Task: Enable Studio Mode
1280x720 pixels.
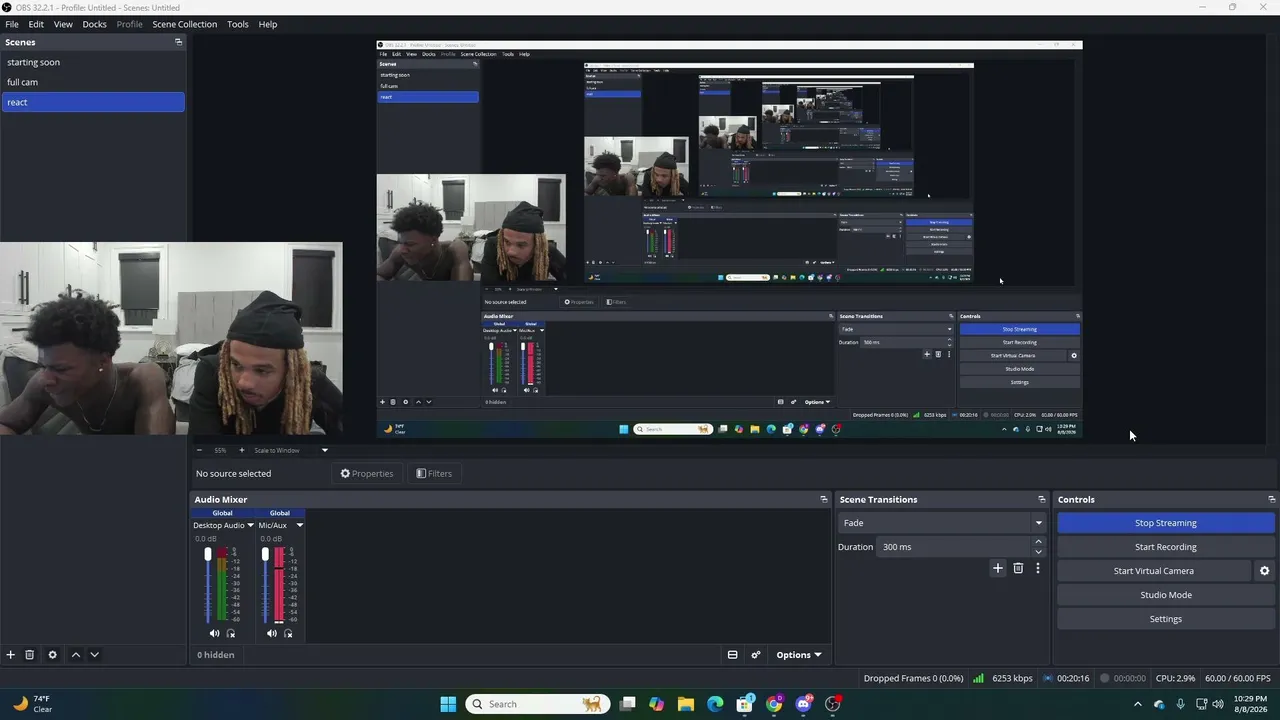Action: (1166, 595)
